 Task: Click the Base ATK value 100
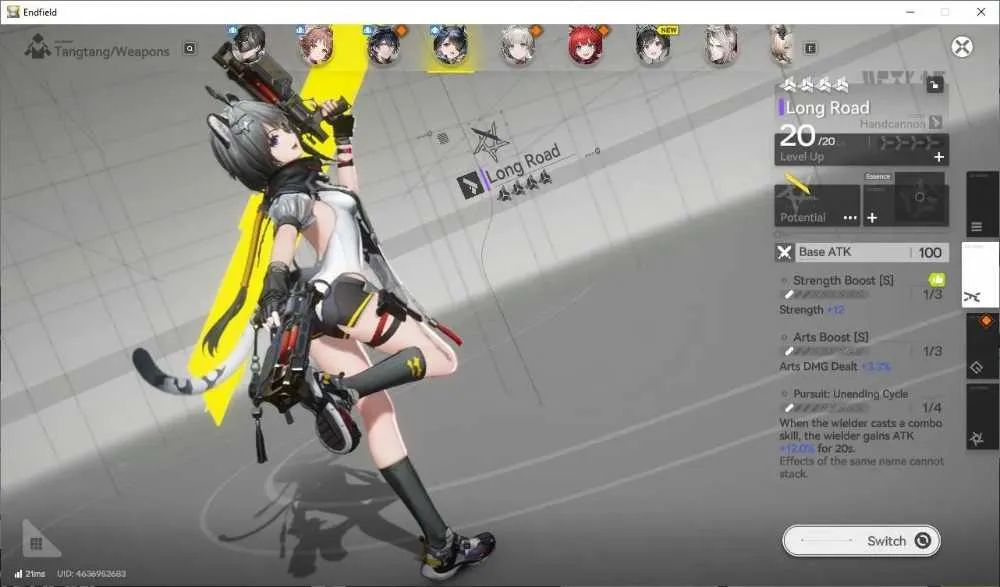pyautogui.click(x=930, y=253)
